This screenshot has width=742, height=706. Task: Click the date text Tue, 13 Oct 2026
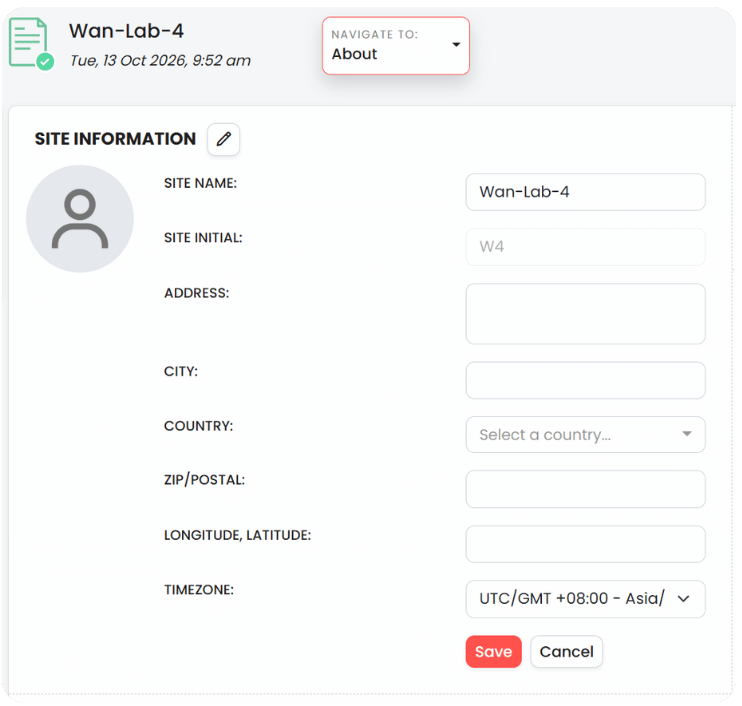(160, 61)
